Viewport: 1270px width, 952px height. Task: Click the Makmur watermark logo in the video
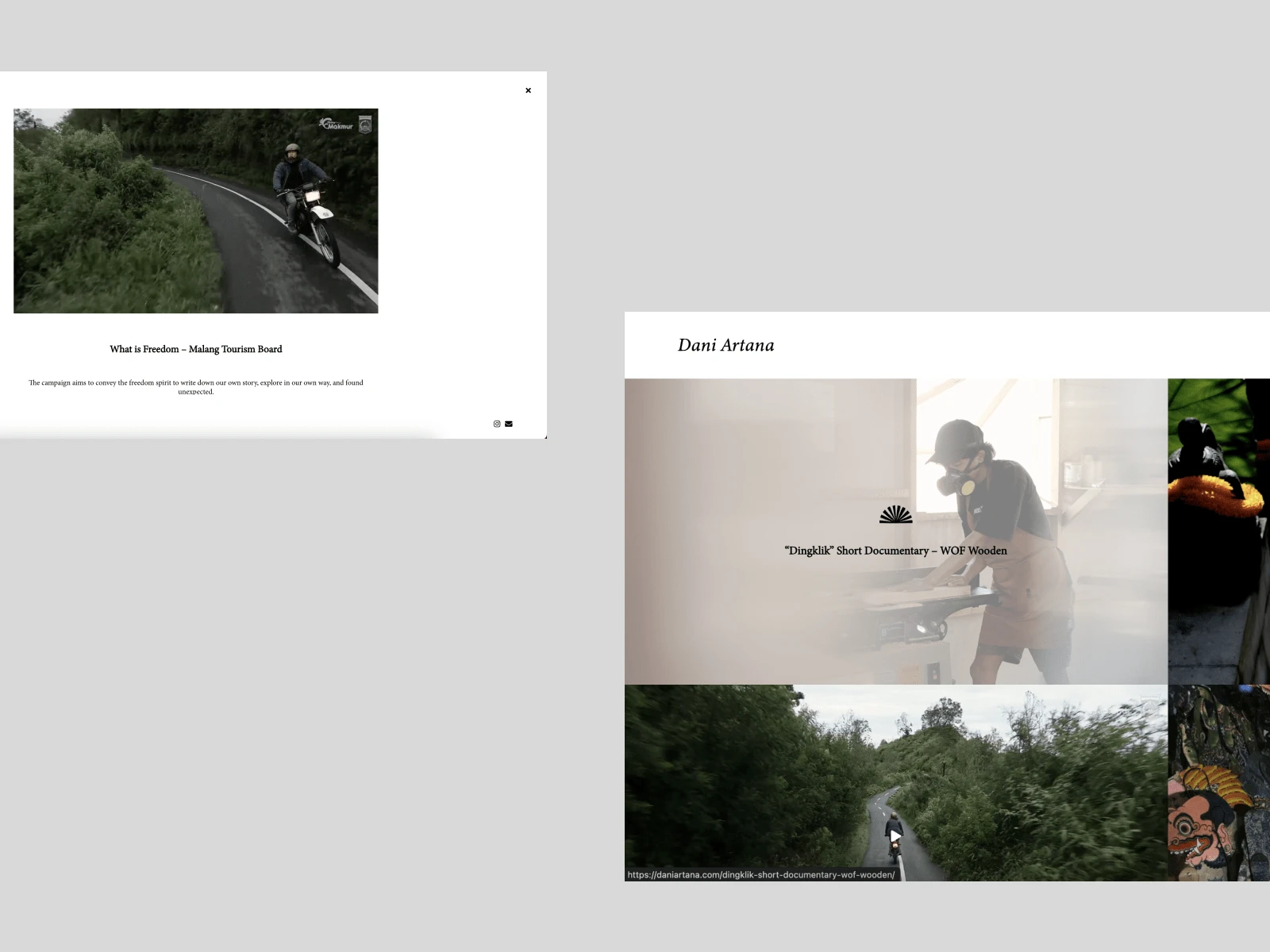(337, 124)
